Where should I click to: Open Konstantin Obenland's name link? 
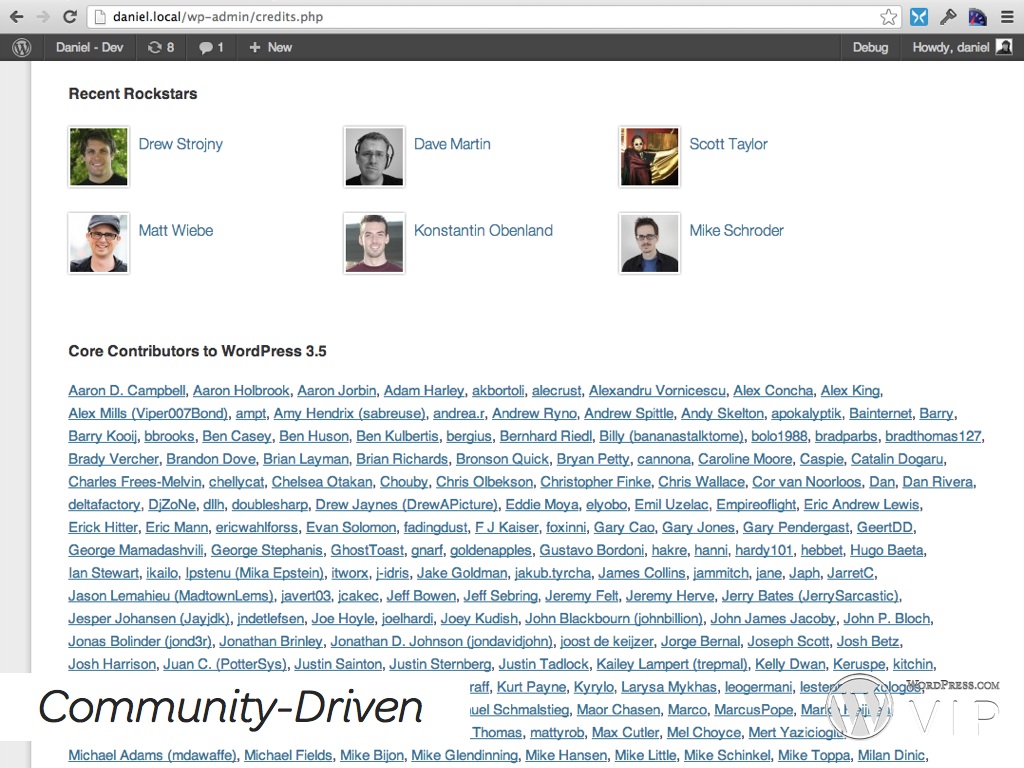[x=483, y=231]
